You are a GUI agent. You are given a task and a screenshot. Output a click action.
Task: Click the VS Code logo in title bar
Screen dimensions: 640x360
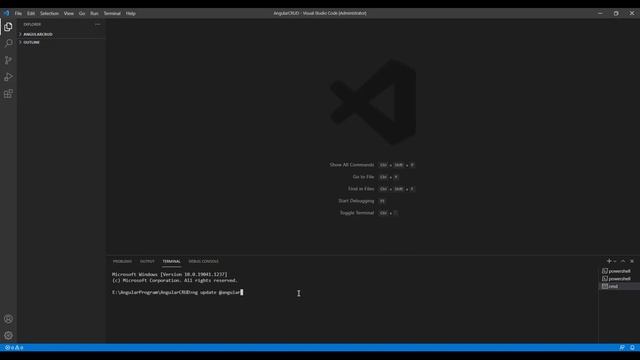(6, 13)
